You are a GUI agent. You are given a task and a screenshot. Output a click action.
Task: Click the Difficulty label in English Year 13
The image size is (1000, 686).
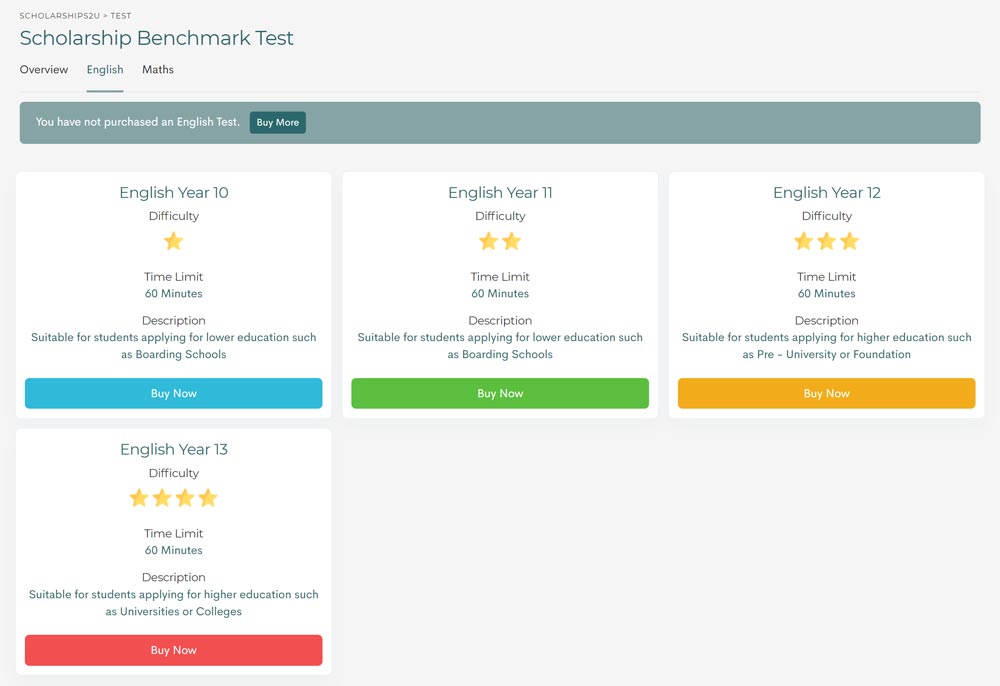click(173, 473)
